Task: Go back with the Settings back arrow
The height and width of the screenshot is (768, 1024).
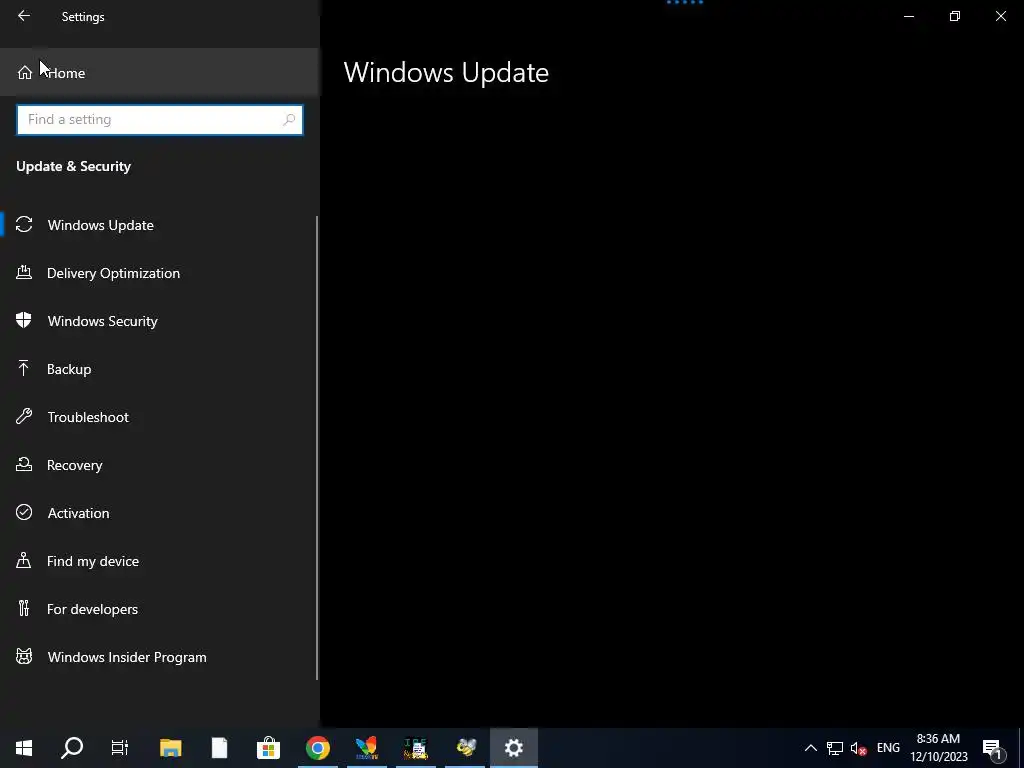Action: click(x=24, y=16)
